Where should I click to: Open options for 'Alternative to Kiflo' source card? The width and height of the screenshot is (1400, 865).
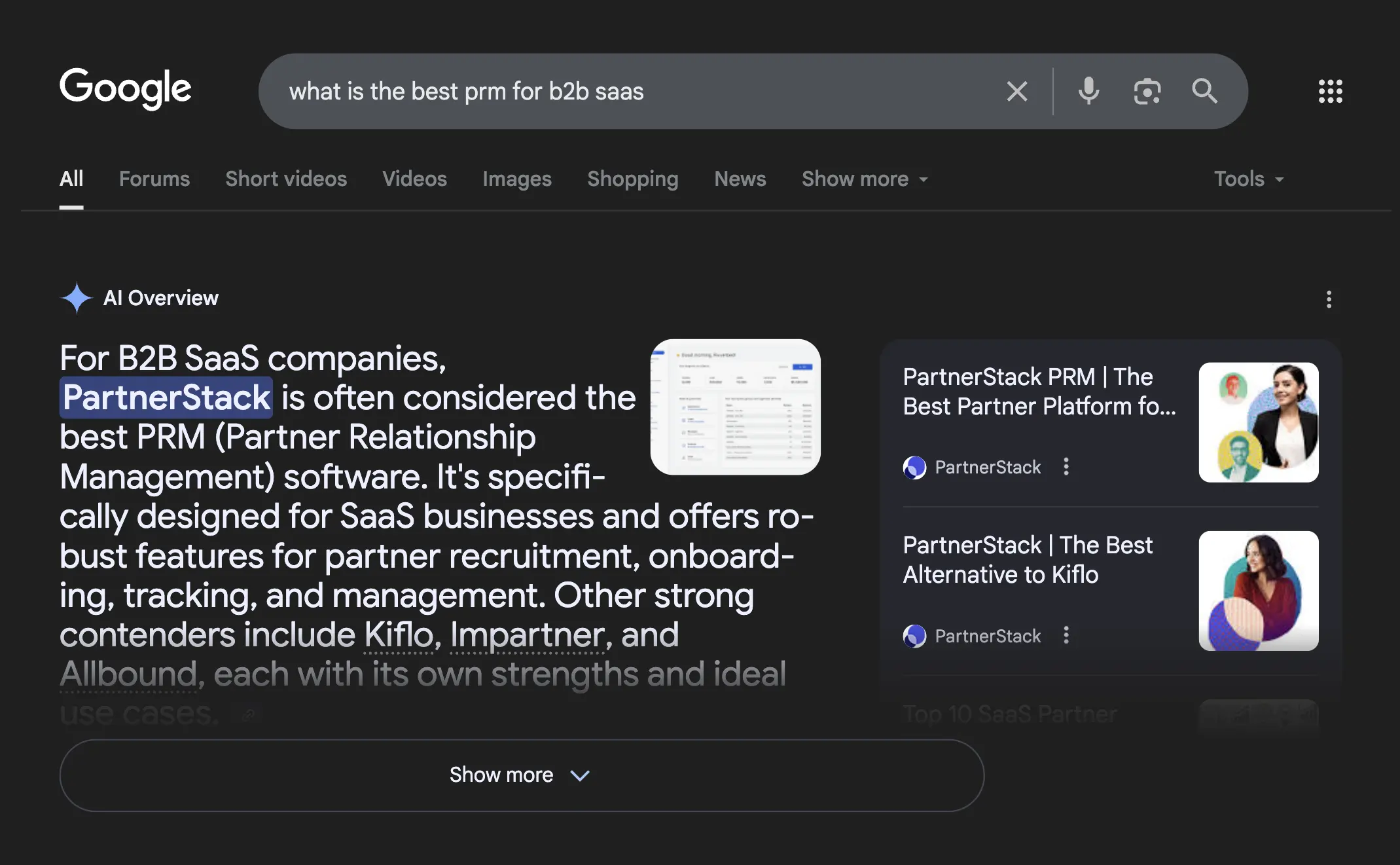[x=1066, y=635]
